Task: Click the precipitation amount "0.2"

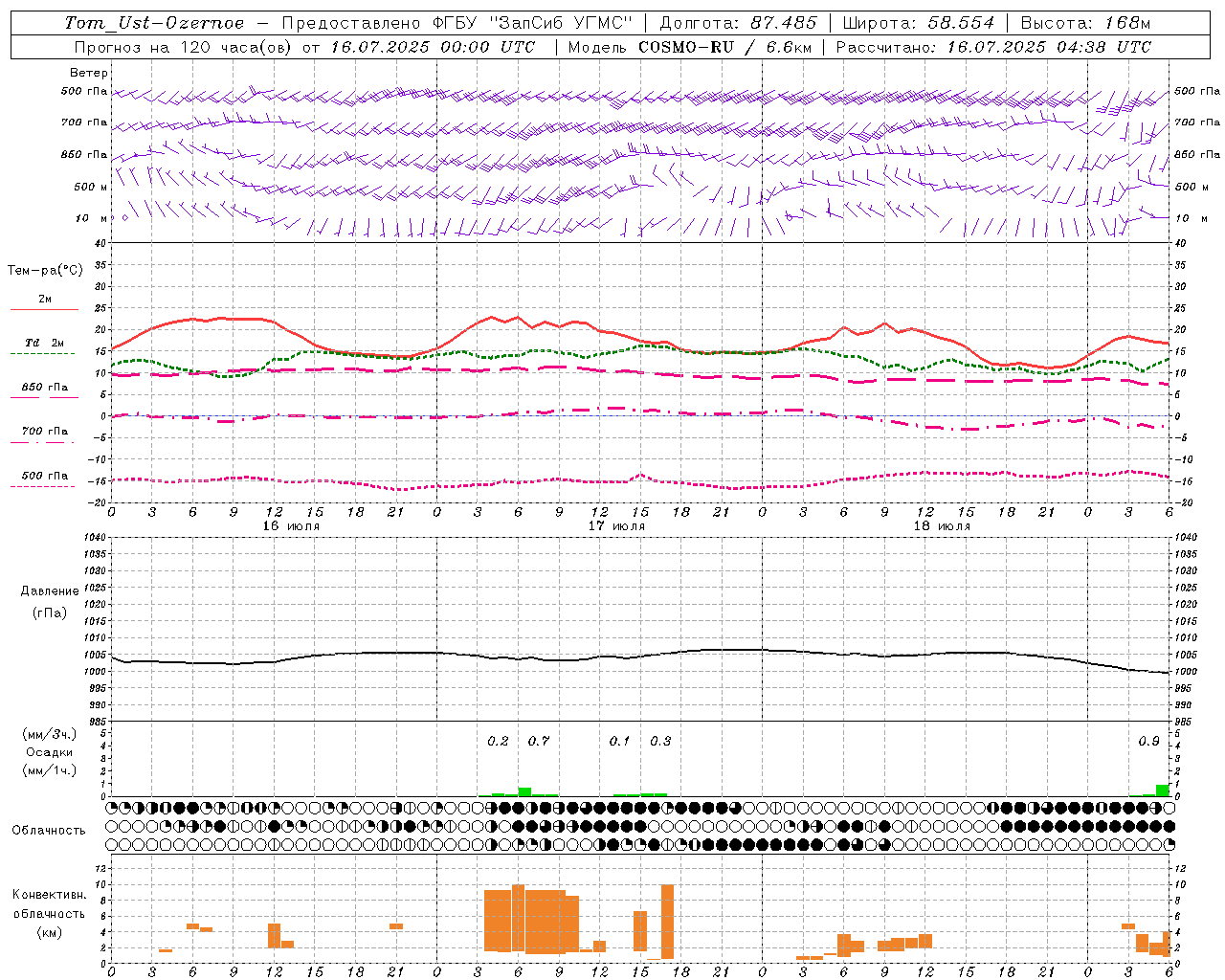Action: pyautogui.click(x=498, y=741)
